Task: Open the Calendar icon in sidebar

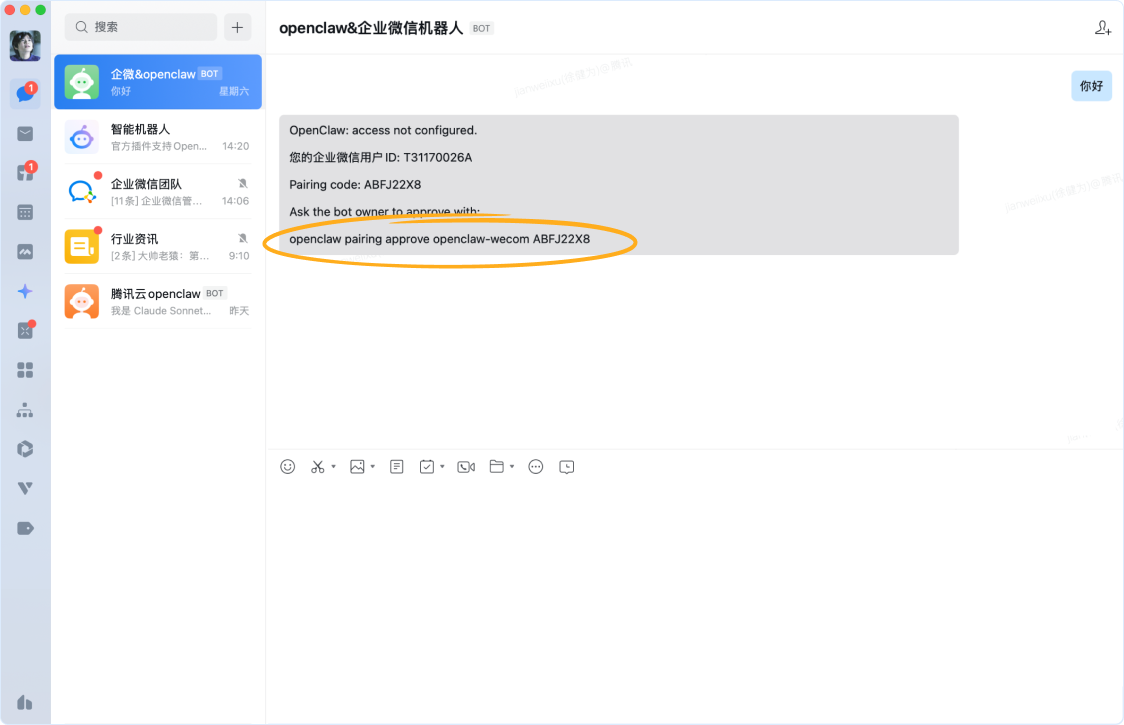Action: pos(25,212)
